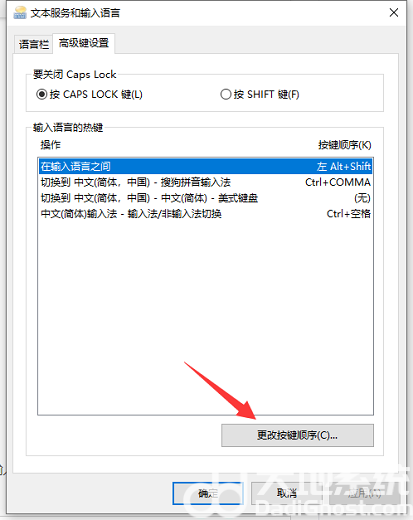
Task: Click empty area of the hotkey list
Action: pos(205,317)
